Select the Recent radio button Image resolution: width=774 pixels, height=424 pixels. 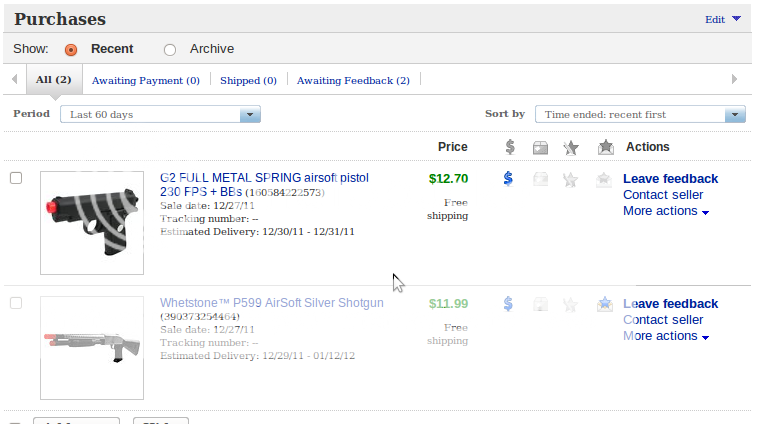(x=71, y=49)
